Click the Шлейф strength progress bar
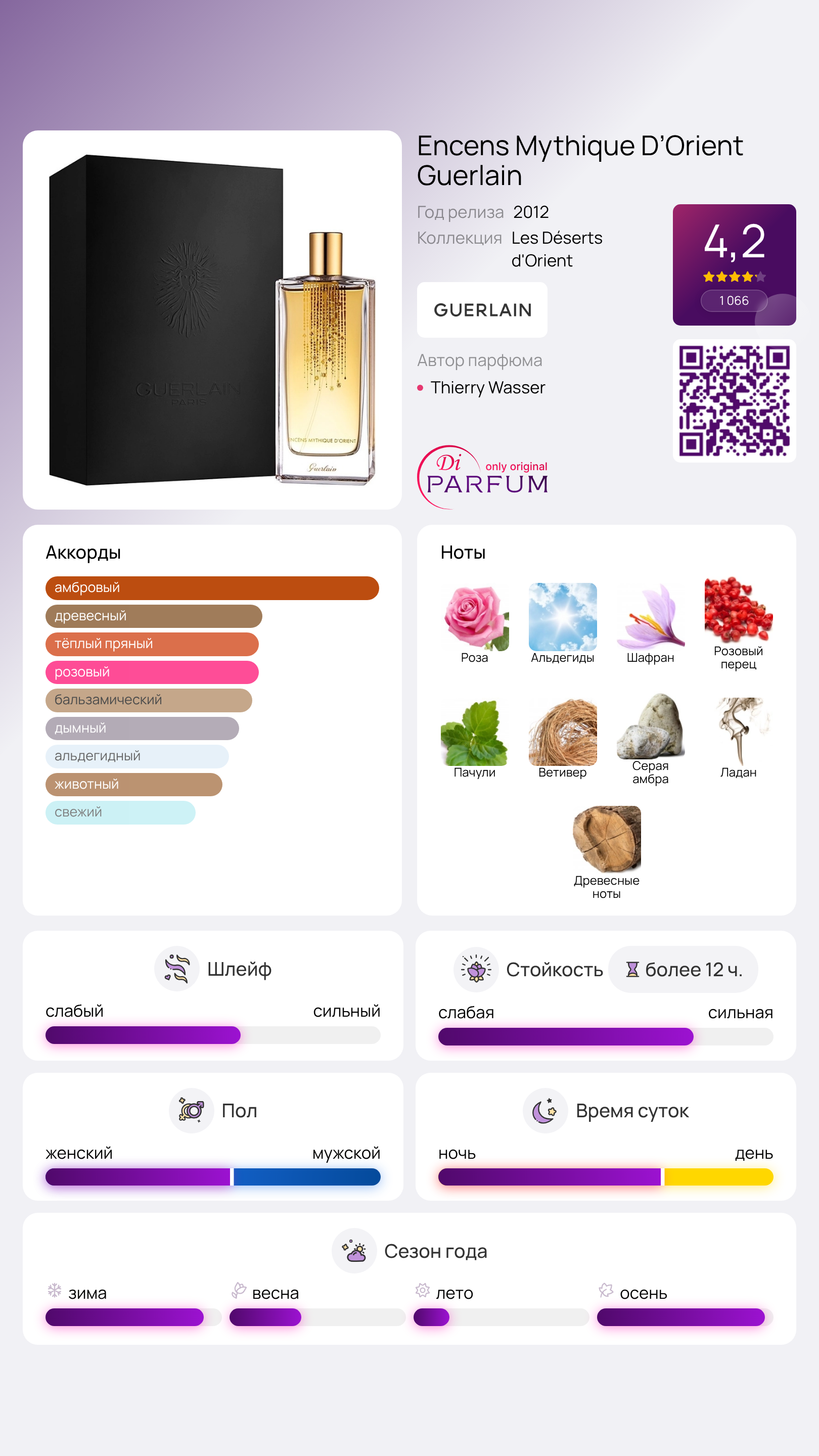Image resolution: width=819 pixels, height=1456 pixels. point(212,1035)
